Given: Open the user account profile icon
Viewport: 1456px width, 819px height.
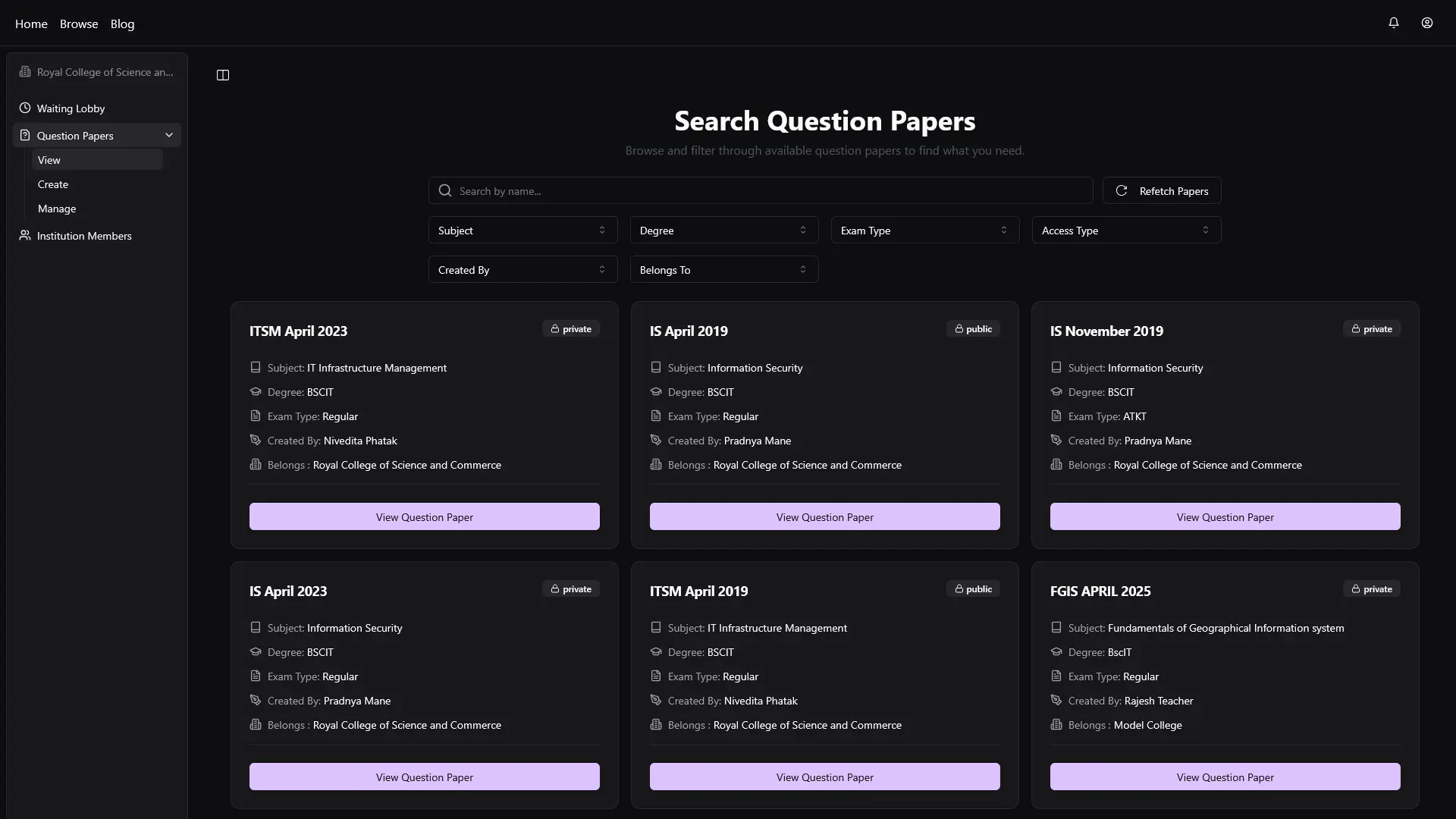Looking at the screenshot, I should click(1426, 23).
